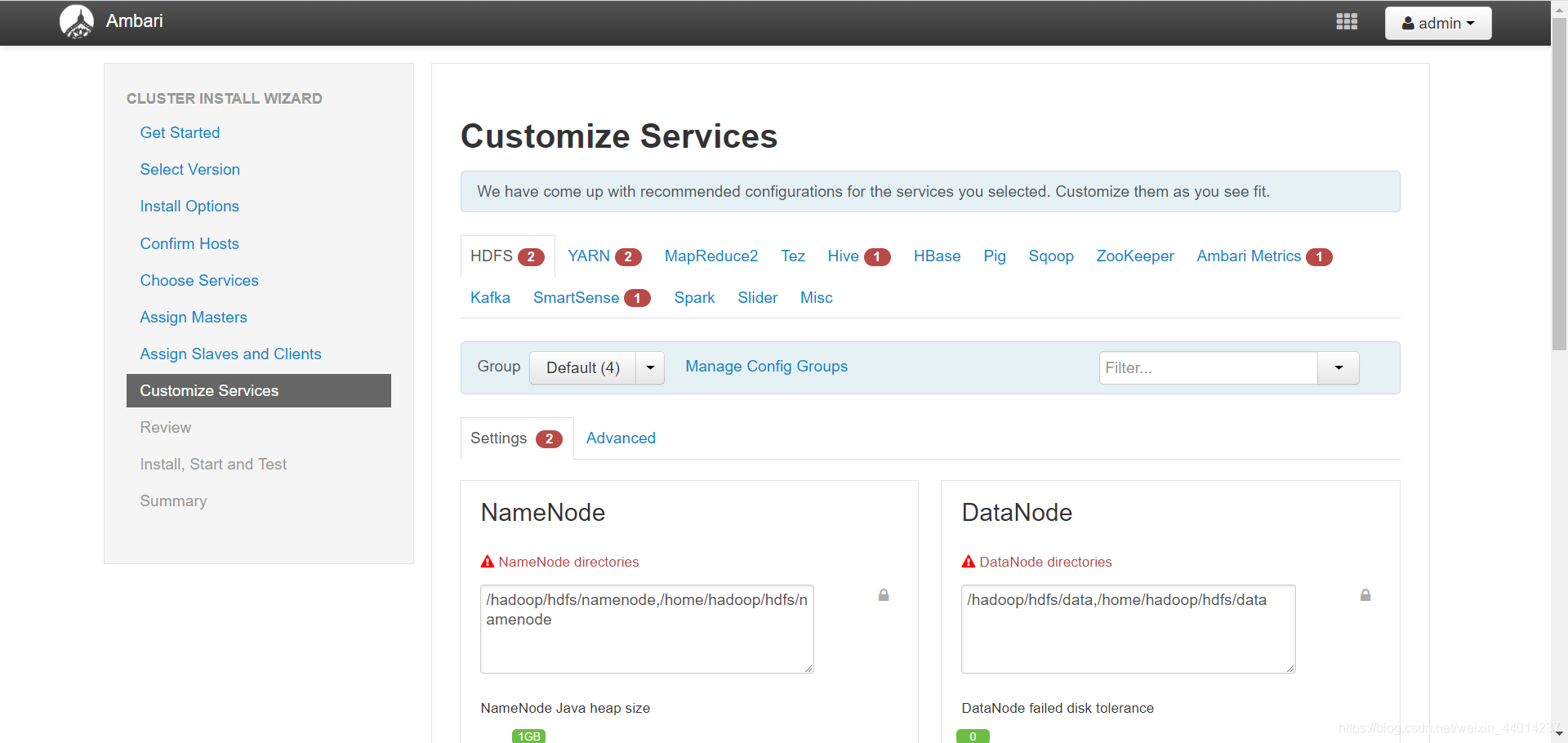Click the DataNode directories text area
Viewport: 1568px width, 743px height.
click(x=1129, y=629)
